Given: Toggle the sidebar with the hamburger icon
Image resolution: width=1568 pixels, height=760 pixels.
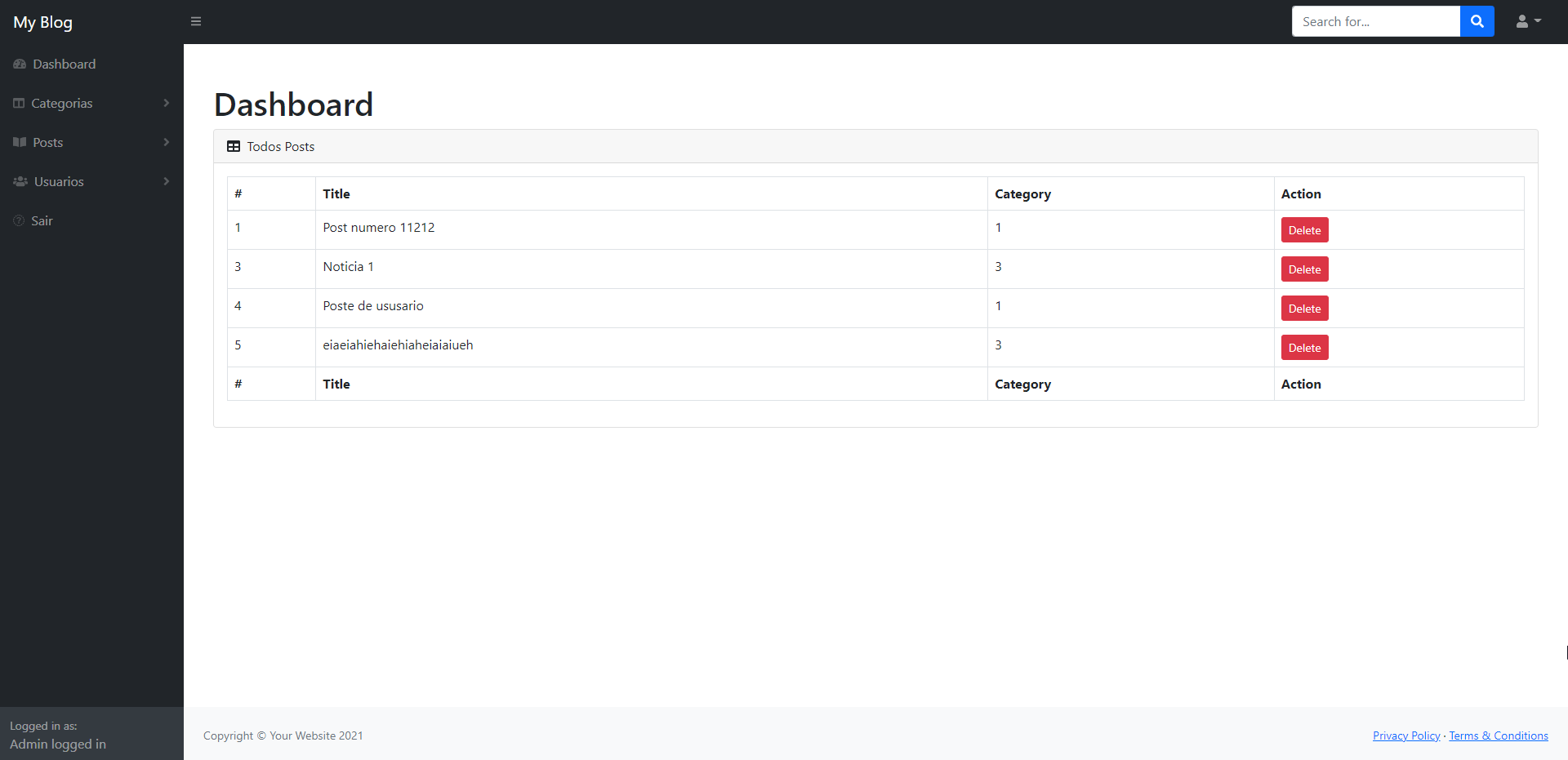Looking at the screenshot, I should coord(196,21).
